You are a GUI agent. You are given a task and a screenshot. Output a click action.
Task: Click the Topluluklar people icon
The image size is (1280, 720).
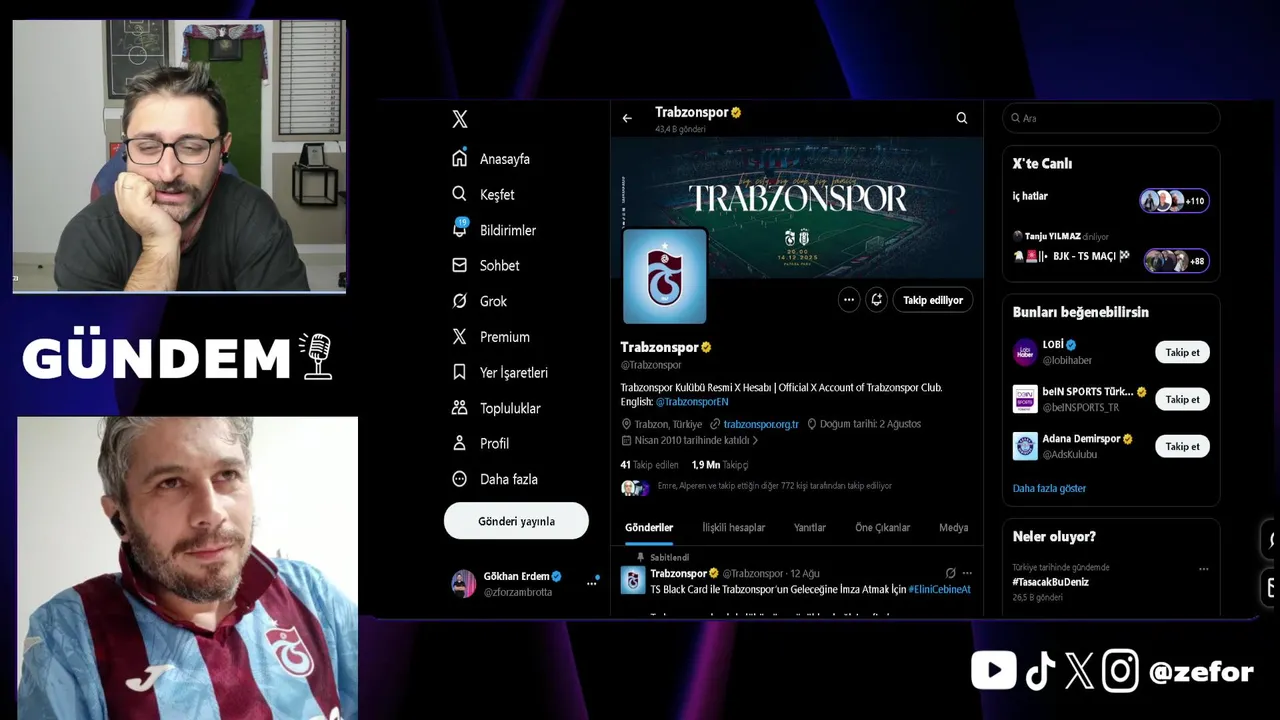tap(459, 408)
